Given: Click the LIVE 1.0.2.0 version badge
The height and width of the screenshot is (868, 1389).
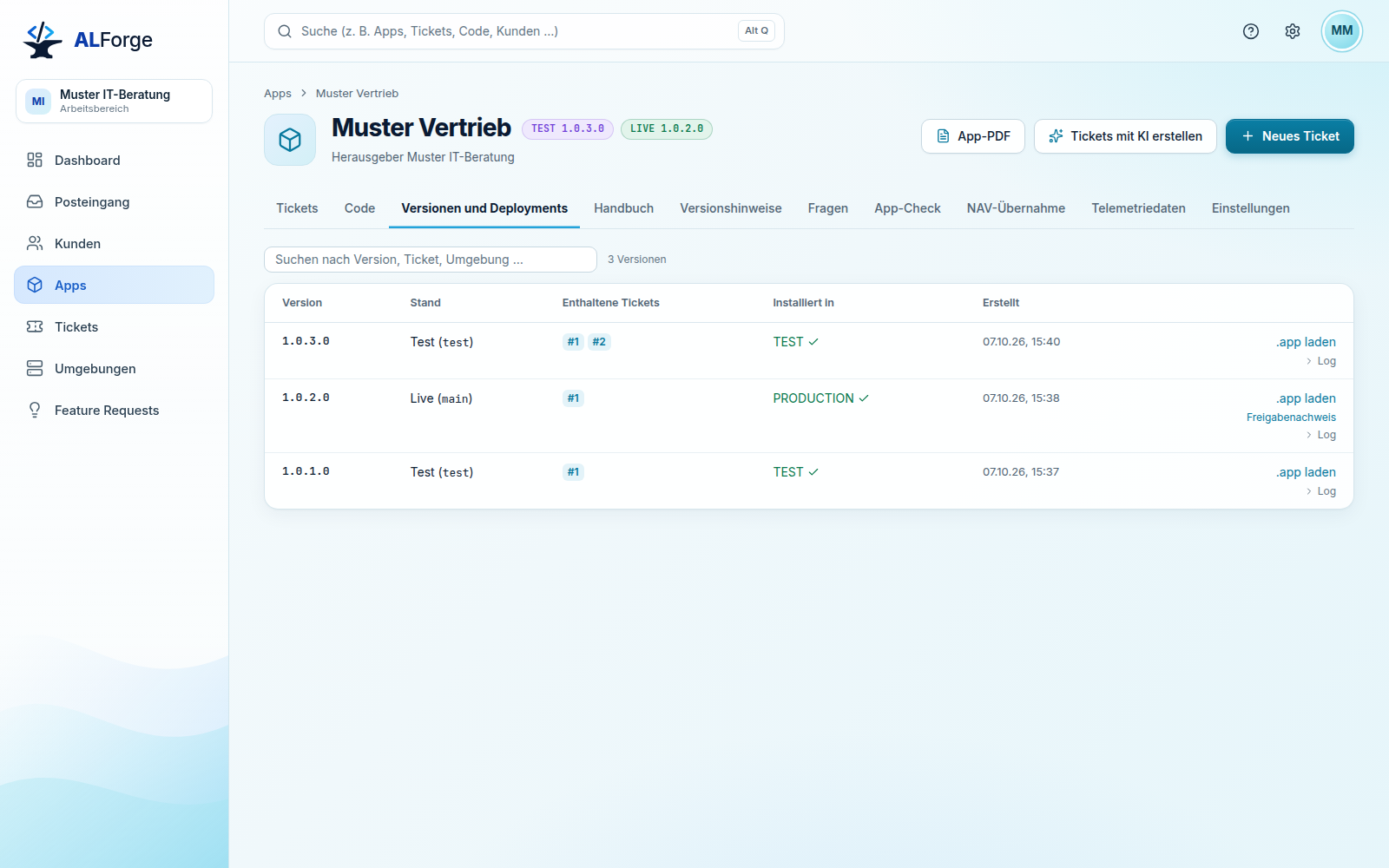Looking at the screenshot, I should [x=667, y=128].
